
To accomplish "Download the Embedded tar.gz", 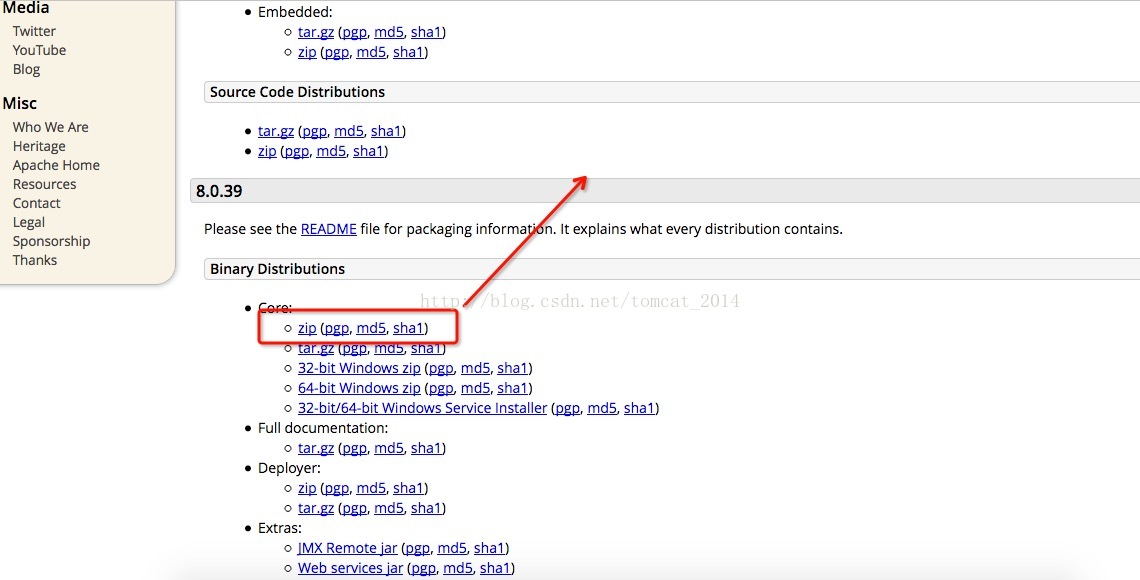I will click(316, 32).
